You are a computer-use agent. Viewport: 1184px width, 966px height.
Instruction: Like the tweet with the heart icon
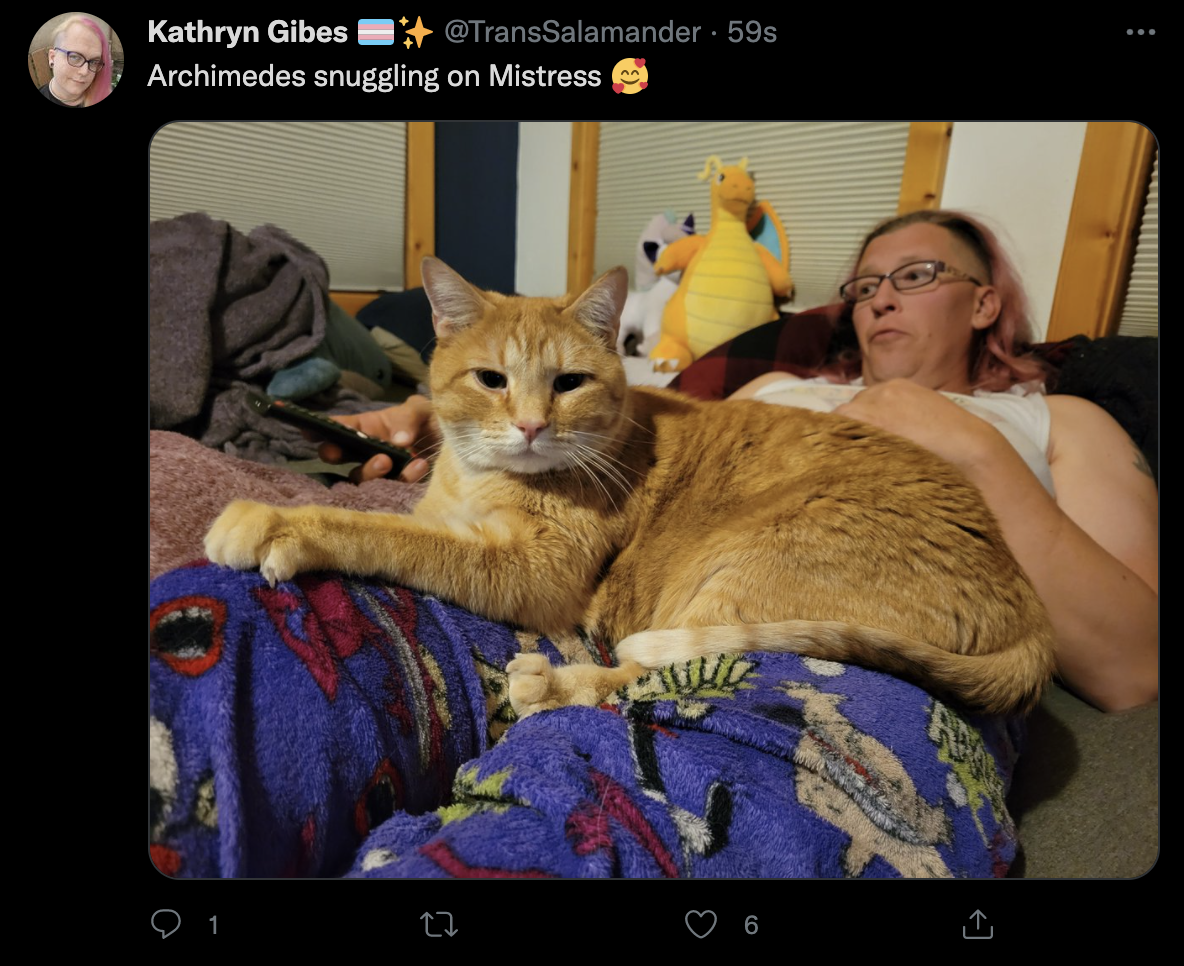point(701,924)
